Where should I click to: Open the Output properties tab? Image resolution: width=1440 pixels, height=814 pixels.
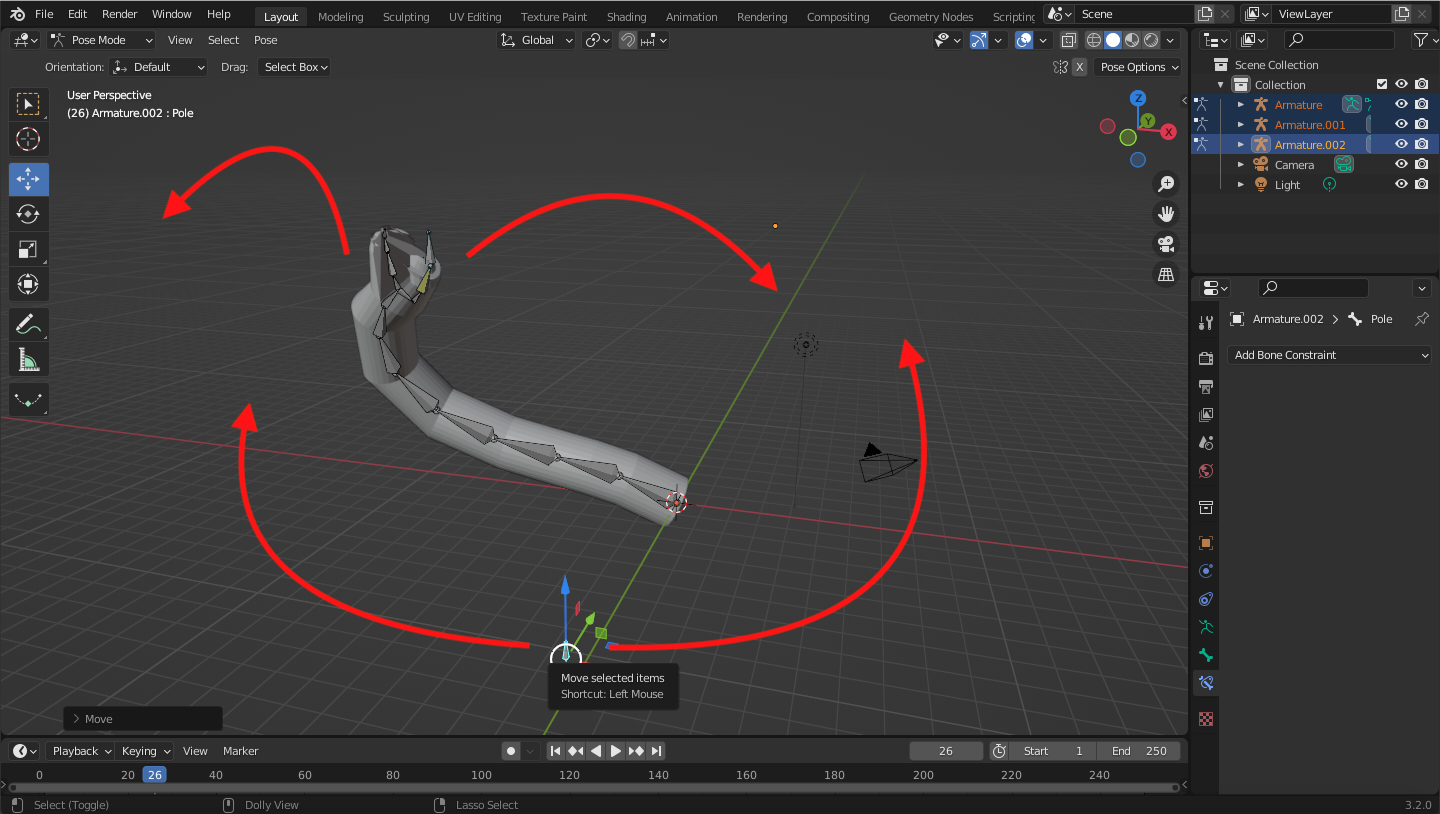click(x=1206, y=386)
